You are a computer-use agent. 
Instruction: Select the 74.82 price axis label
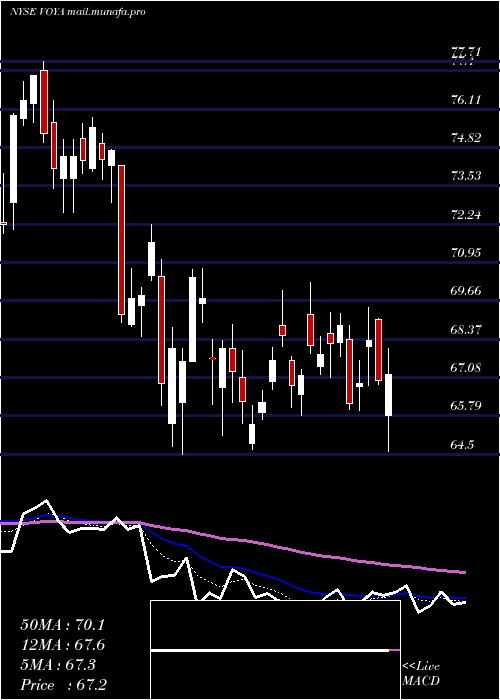click(466, 138)
